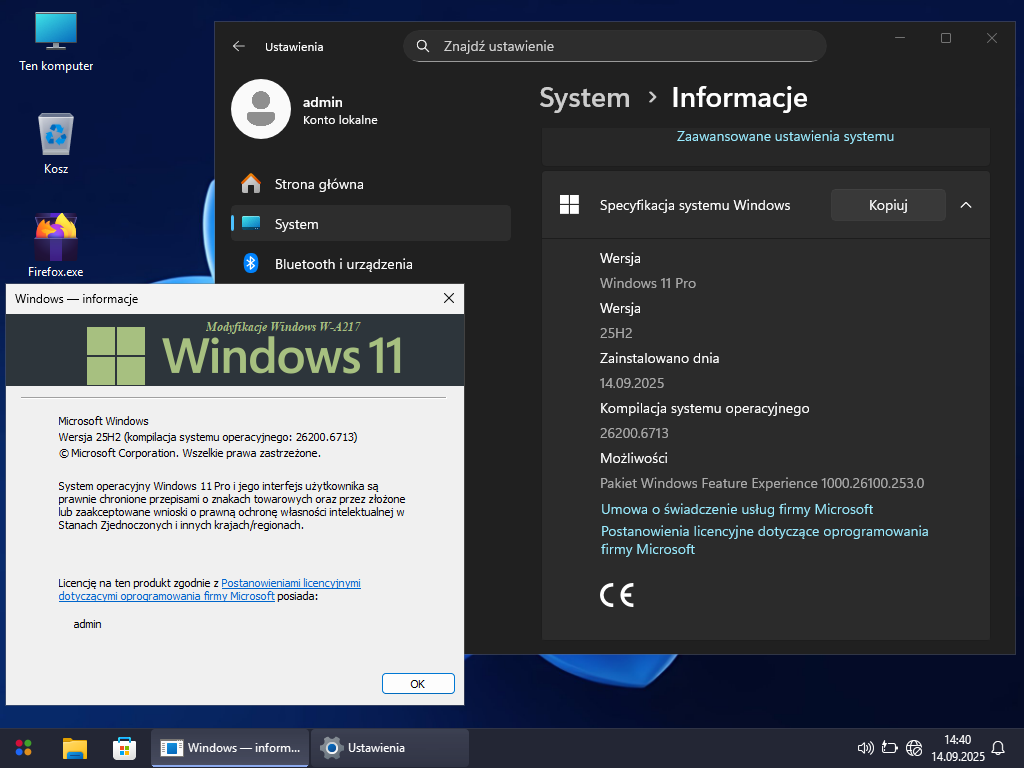Open Zaawansowane ustawienia systemu link
Viewport: 1024px width, 768px height.
785,136
